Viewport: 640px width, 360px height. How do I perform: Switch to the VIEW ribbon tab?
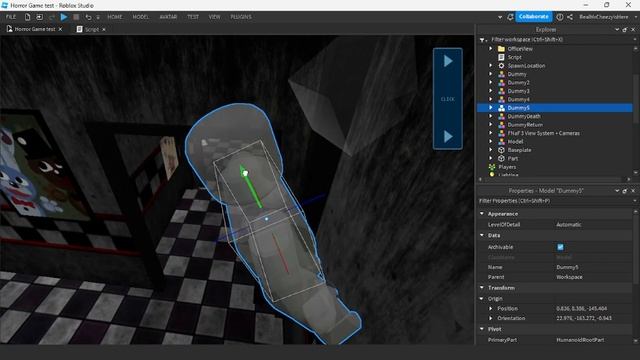pos(214,17)
